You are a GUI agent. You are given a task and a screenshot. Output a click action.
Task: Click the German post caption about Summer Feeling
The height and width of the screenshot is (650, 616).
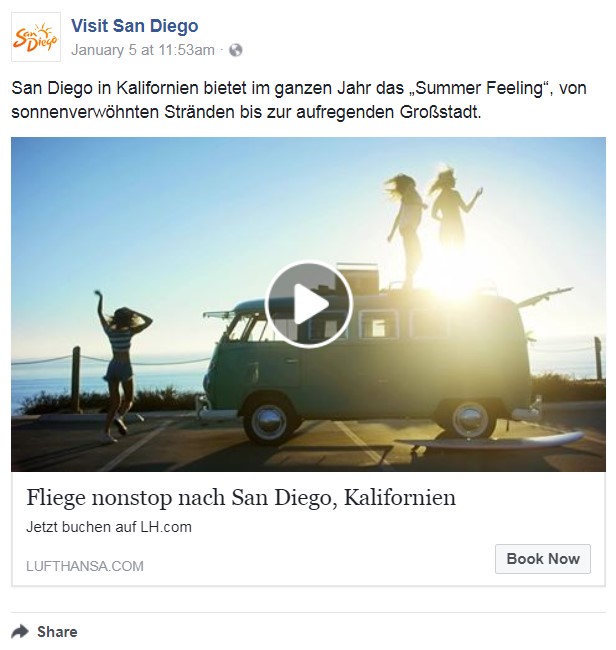point(298,100)
